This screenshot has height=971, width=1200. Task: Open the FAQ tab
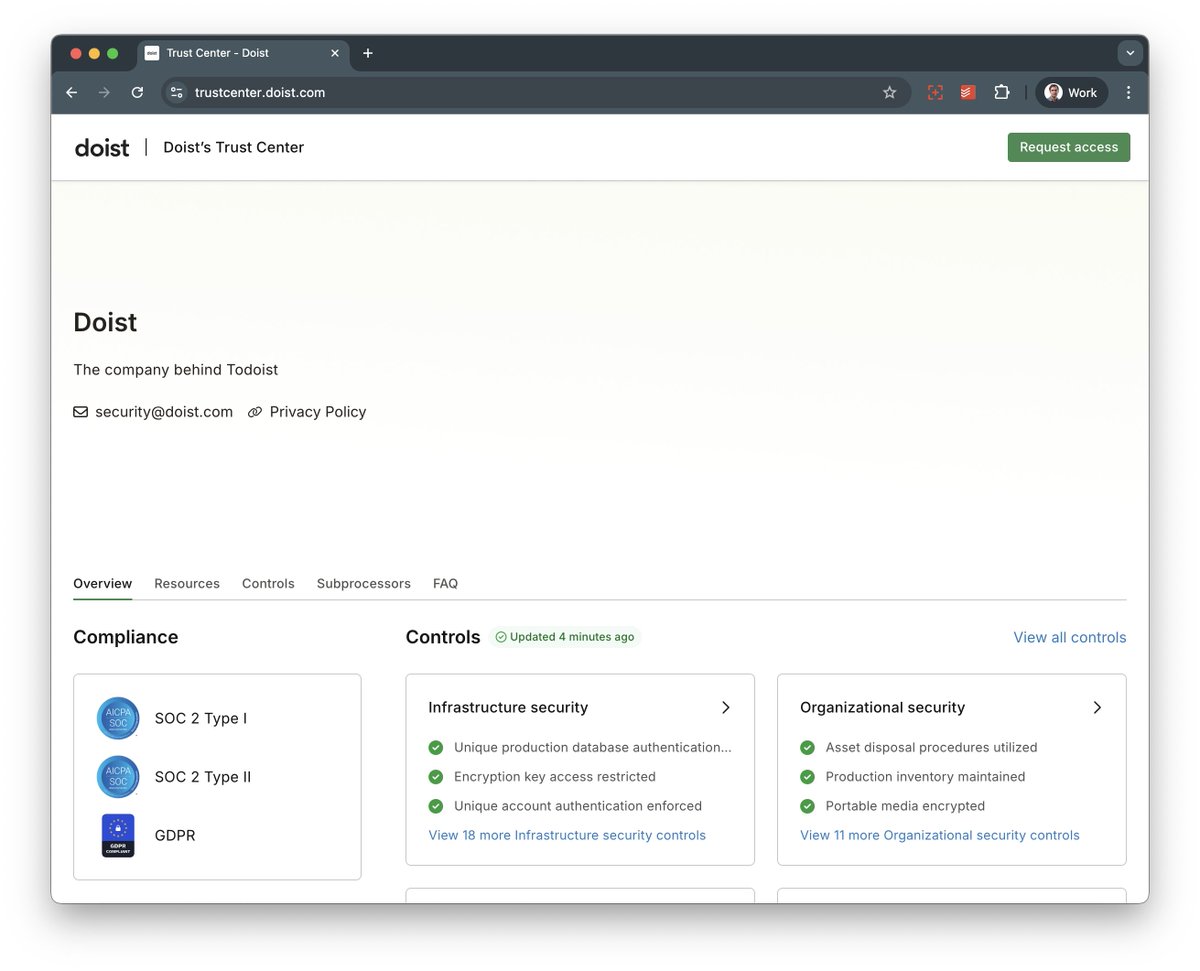click(445, 583)
